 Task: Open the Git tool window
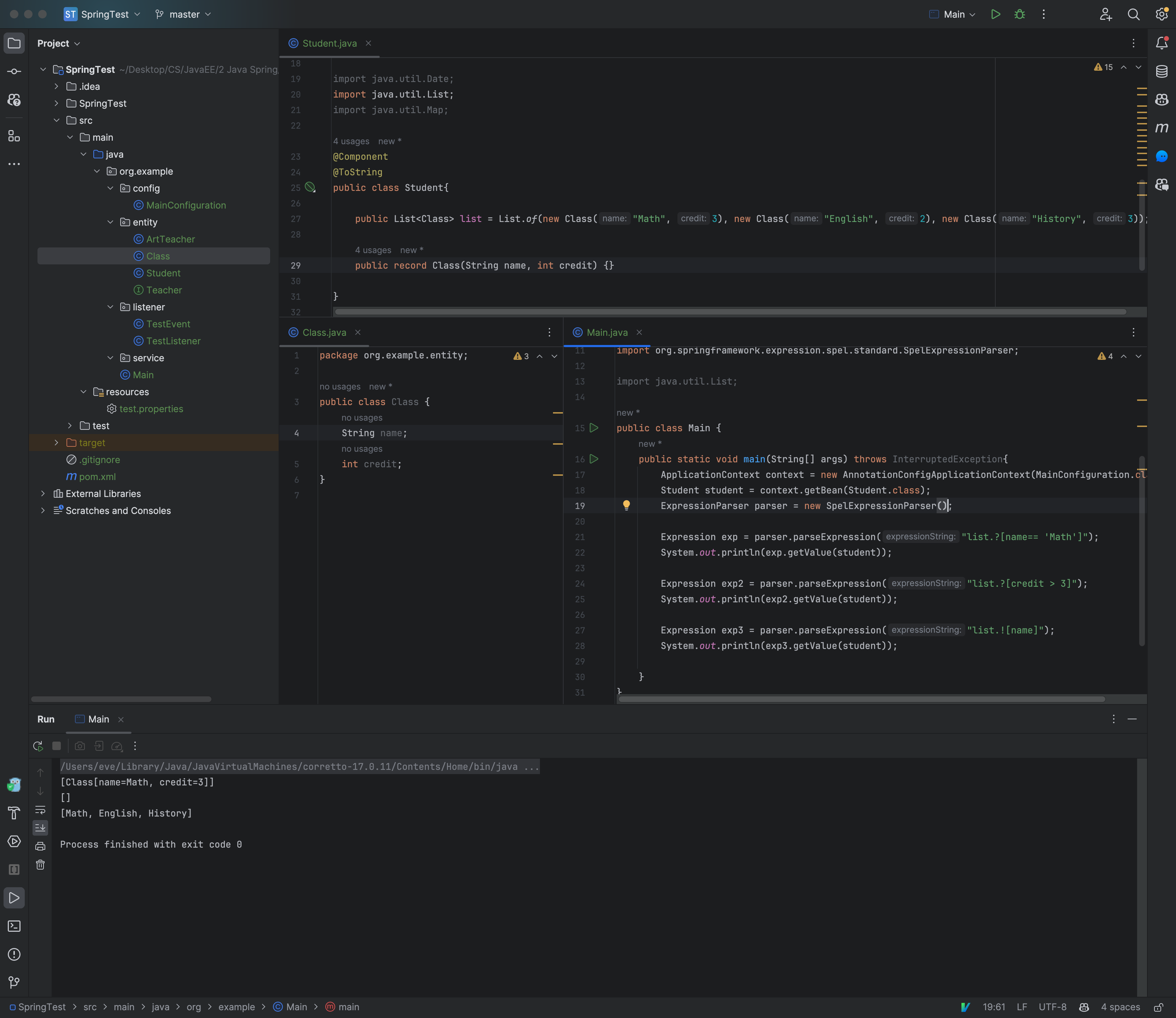coord(14,982)
